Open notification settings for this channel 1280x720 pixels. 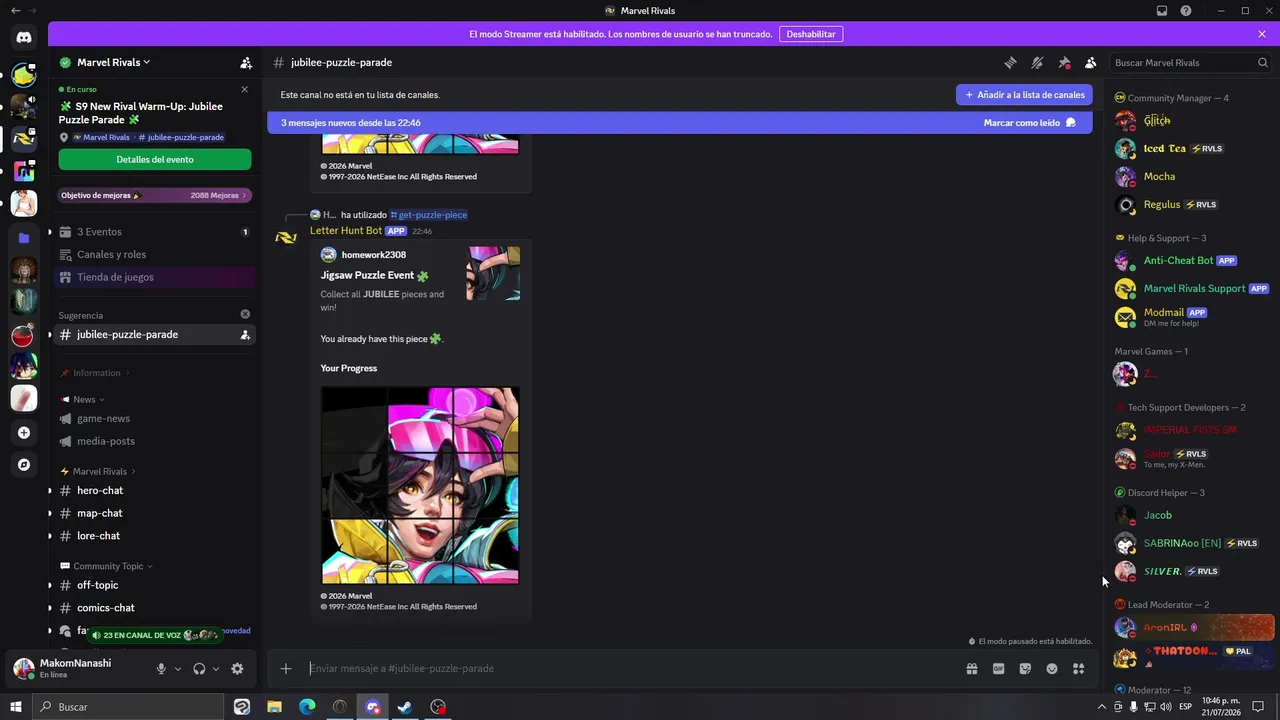click(1037, 63)
